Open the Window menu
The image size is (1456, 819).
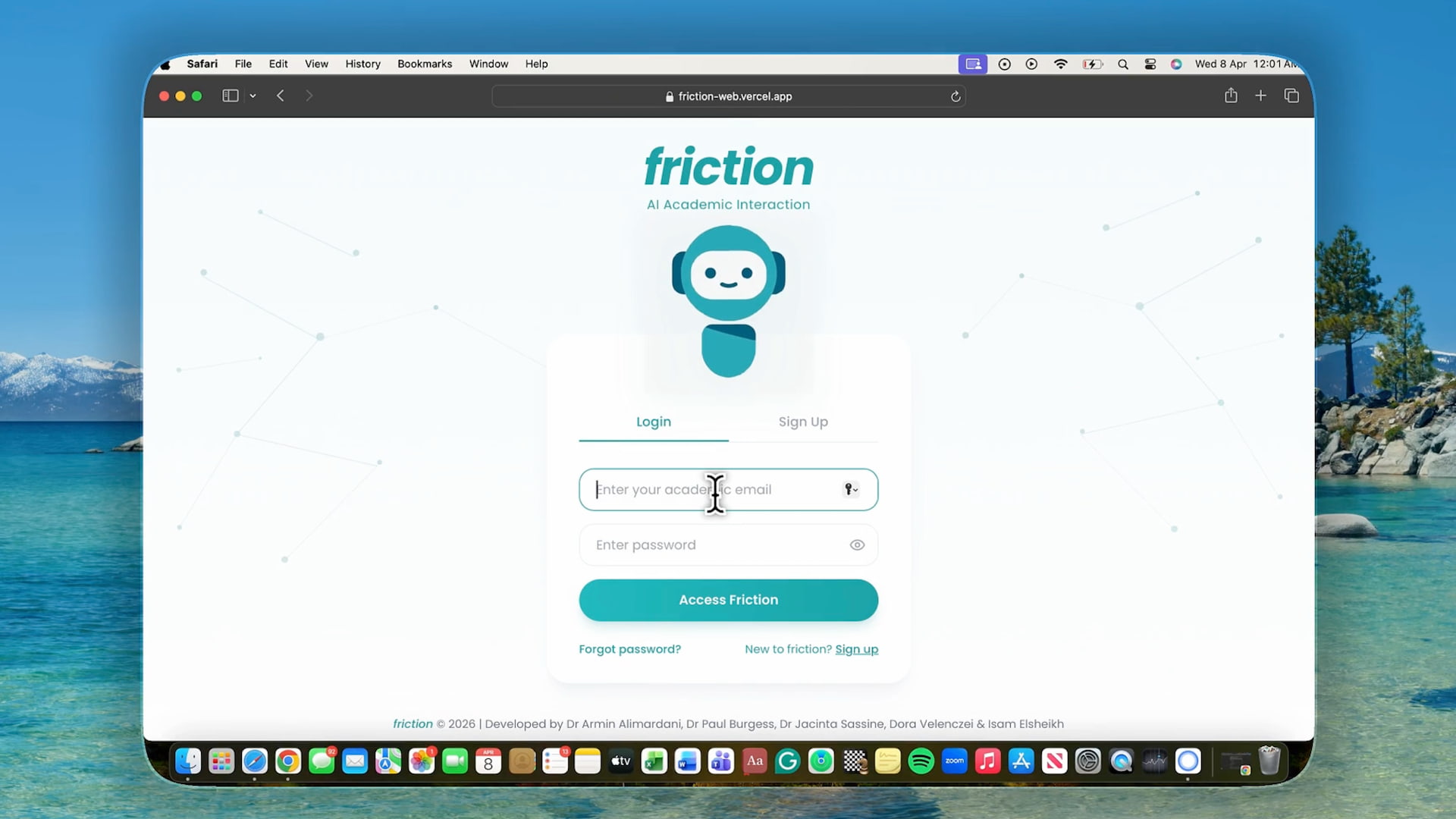coord(488,64)
